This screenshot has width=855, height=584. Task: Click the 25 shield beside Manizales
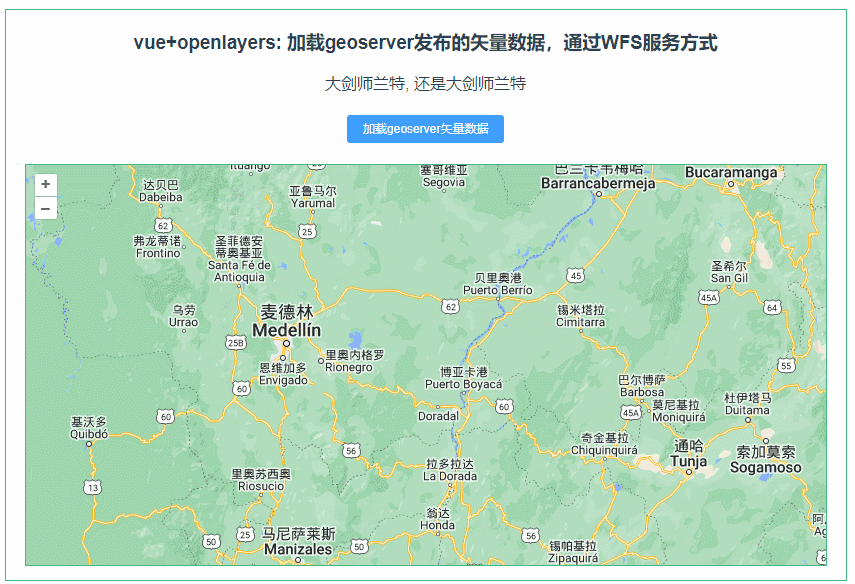(245, 534)
